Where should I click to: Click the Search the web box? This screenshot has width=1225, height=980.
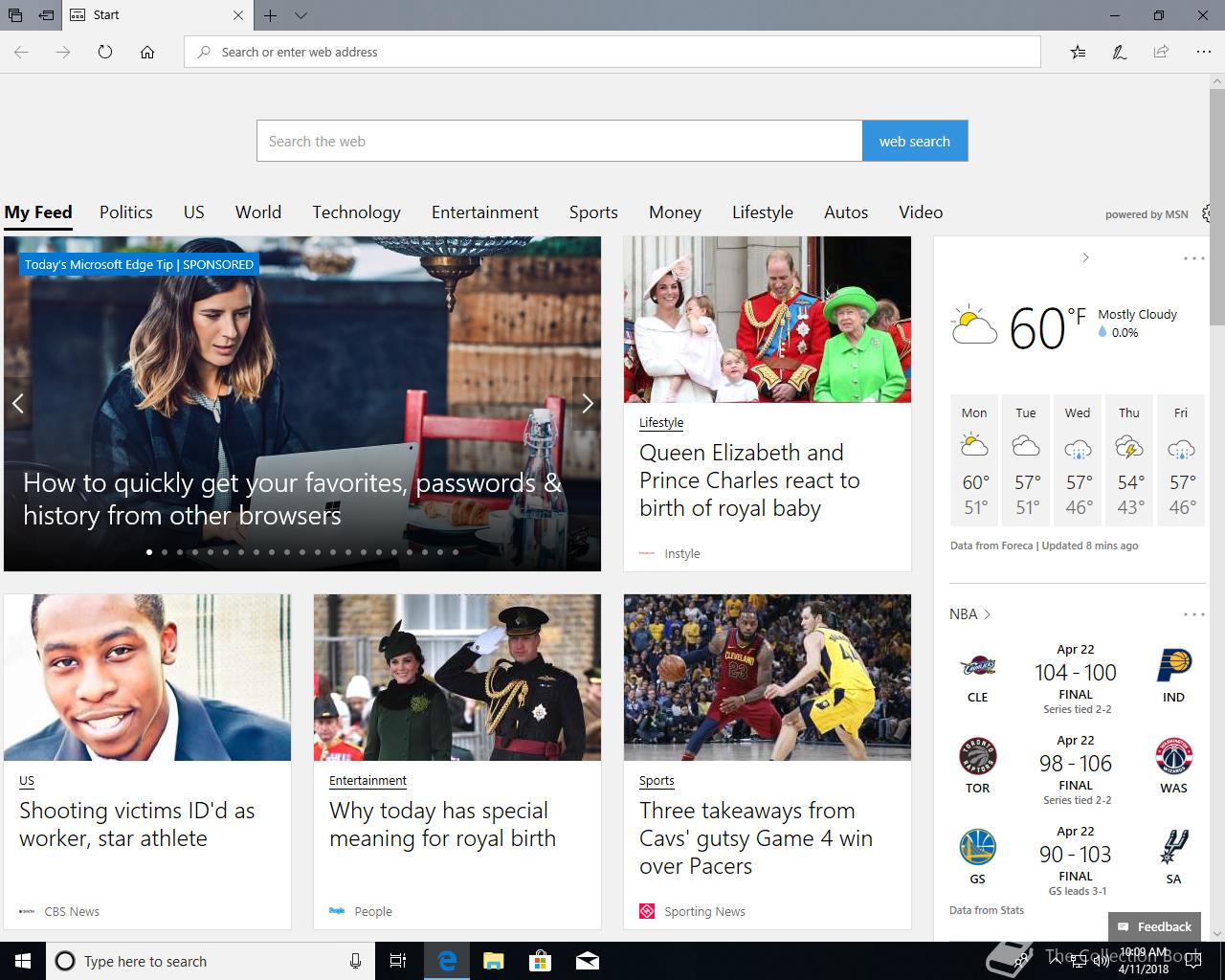point(560,141)
